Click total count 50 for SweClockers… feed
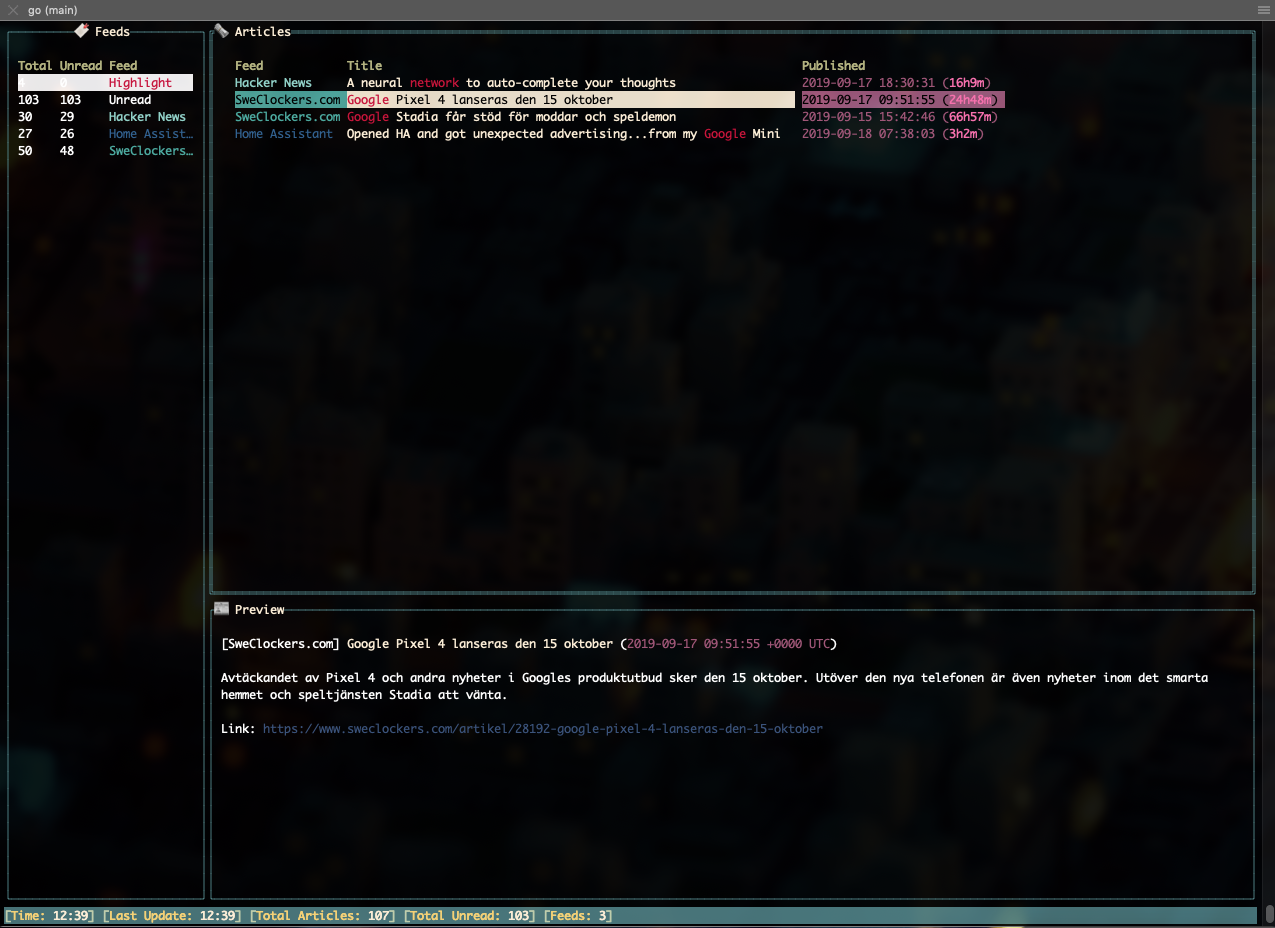This screenshot has height=928, width=1275. (x=25, y=151)
